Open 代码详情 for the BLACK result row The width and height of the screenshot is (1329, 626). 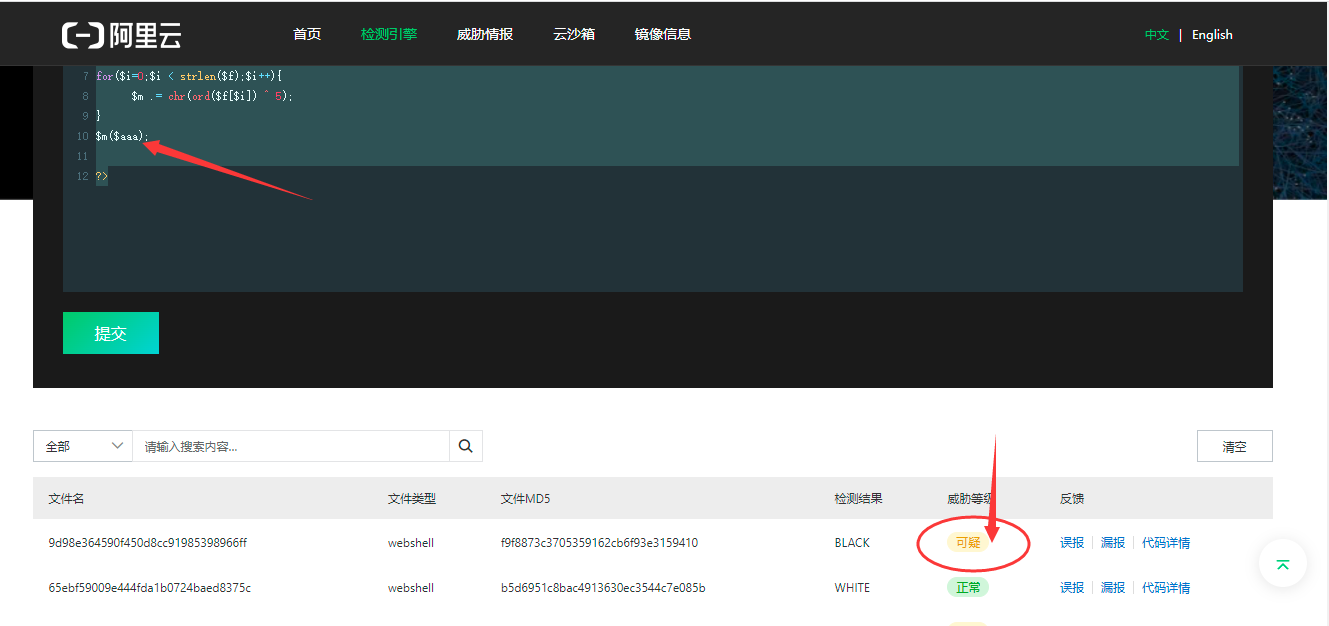click(x=1166, y=543)
